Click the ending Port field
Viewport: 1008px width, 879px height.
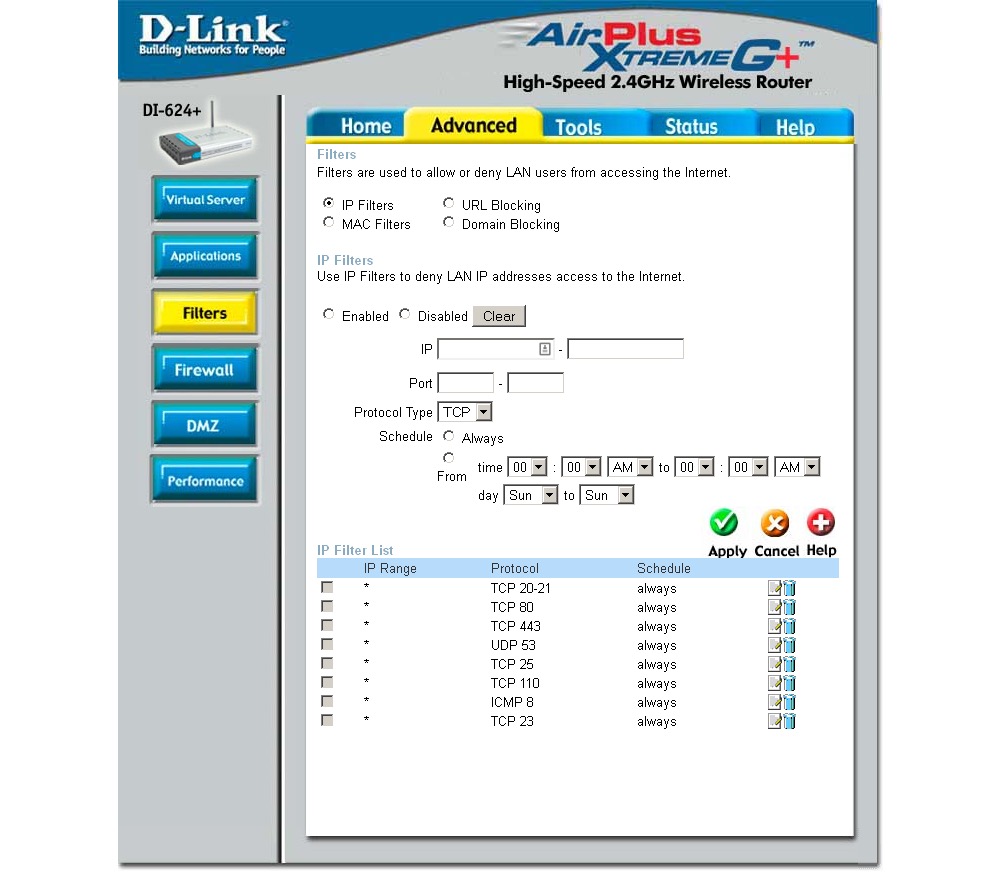coord(536,383)
